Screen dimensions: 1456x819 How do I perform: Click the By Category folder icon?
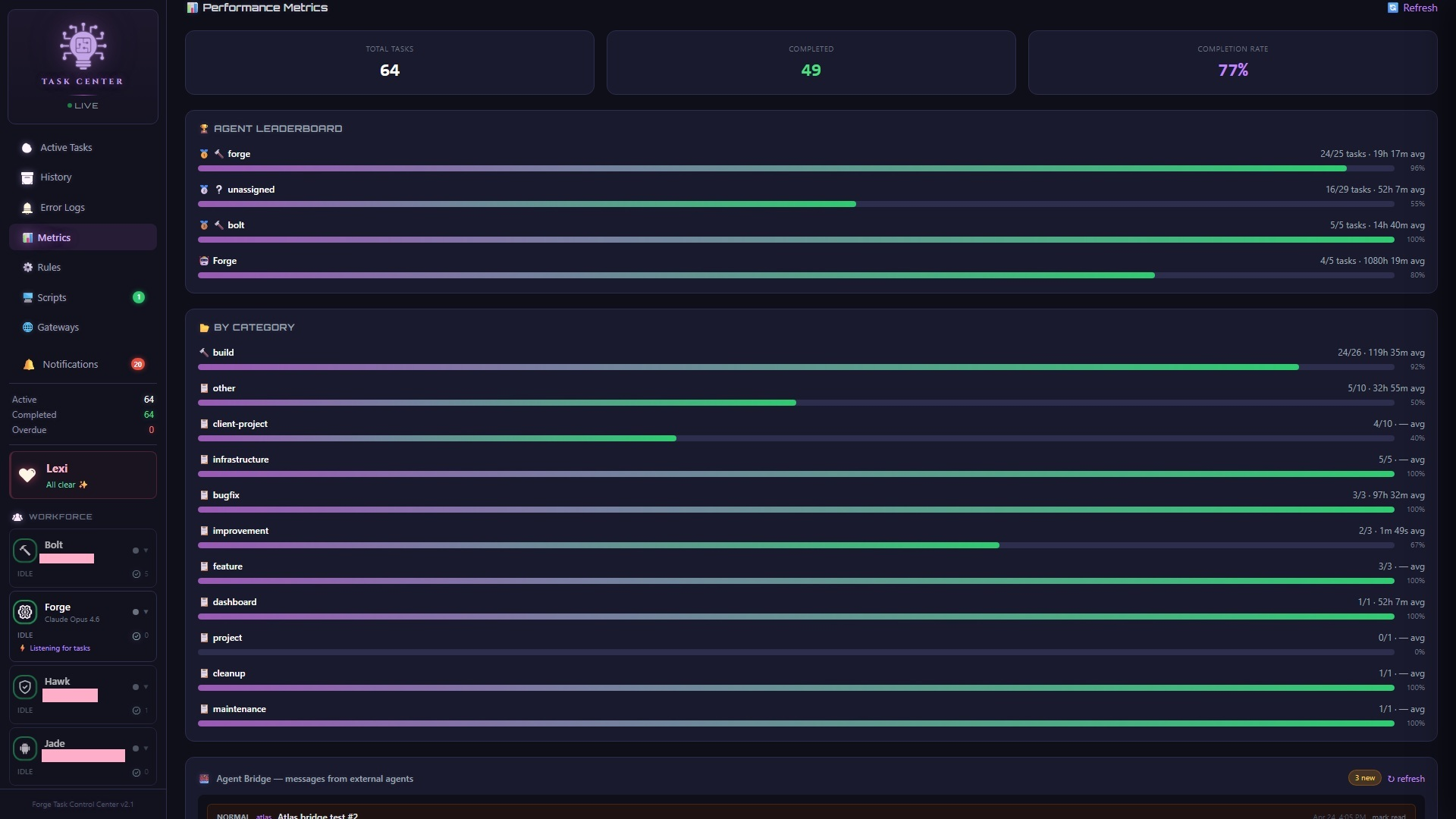coord(204,328)
